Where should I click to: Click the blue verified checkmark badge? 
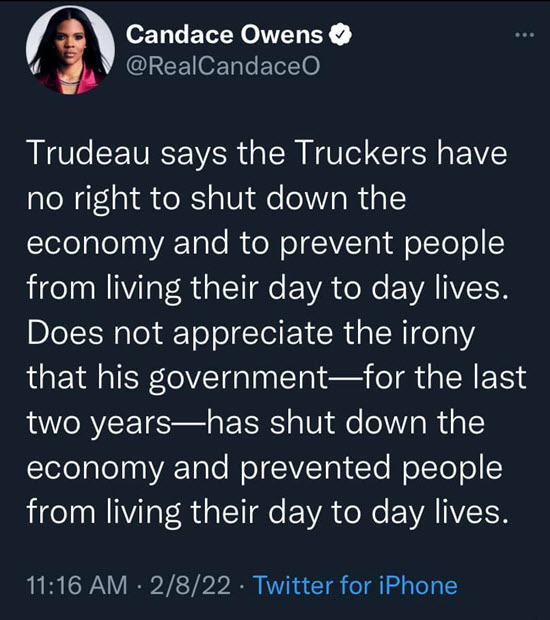[x=340, y=35]
